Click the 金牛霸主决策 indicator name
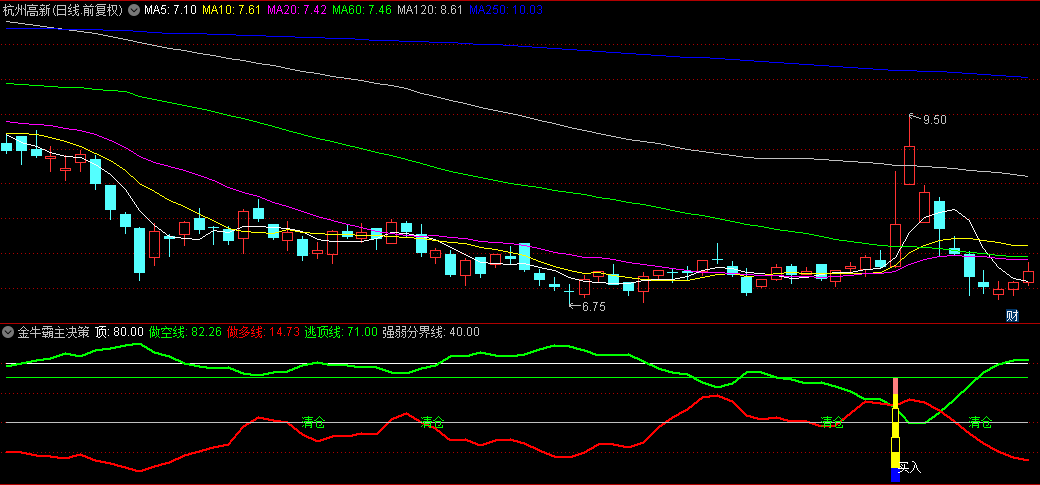This screenshot has height=485, width=1040. [x=53, y=331]
